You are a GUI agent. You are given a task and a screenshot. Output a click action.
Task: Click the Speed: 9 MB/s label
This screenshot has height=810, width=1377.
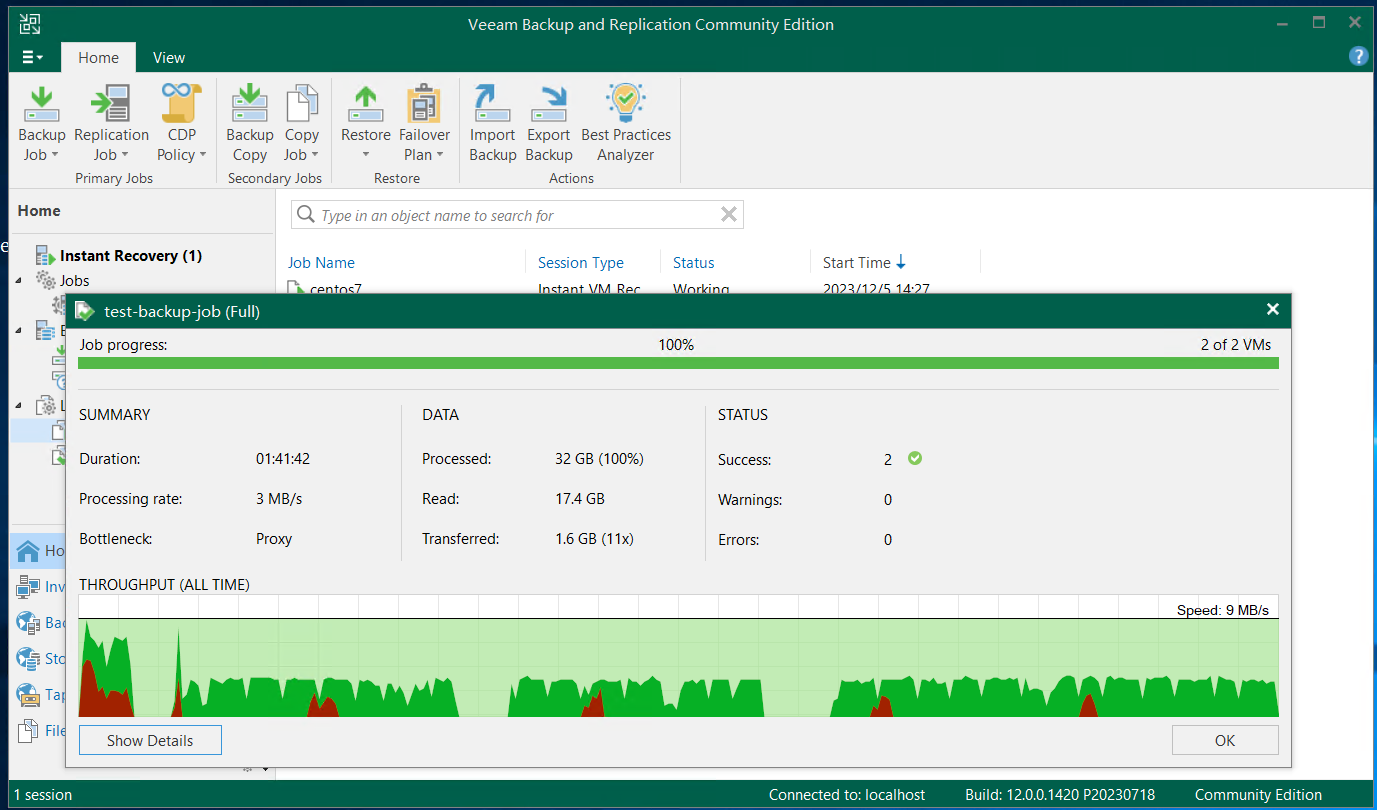click(x=1223, y=610)
